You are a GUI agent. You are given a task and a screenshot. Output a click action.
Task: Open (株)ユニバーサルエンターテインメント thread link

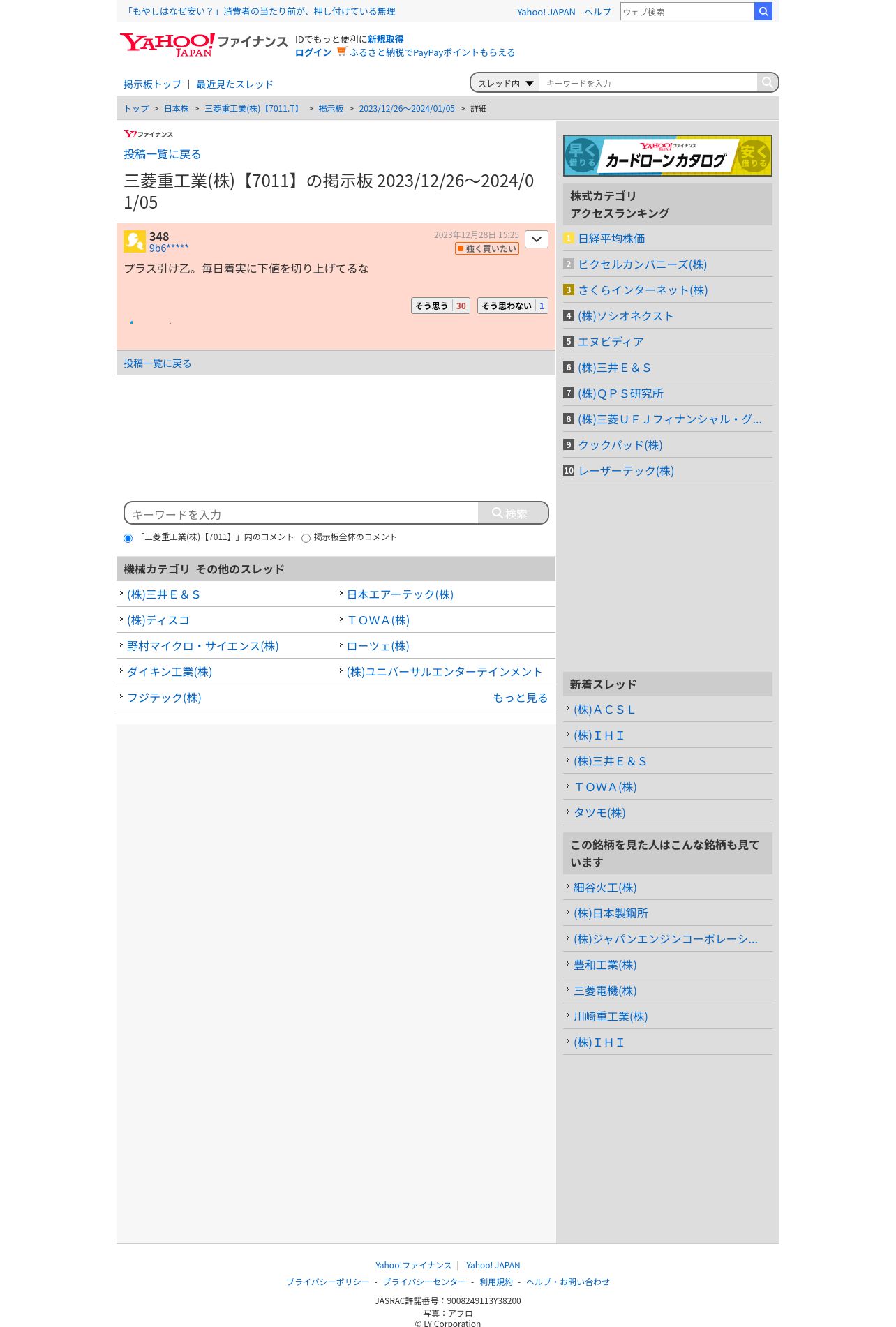(x=445, y=672)
